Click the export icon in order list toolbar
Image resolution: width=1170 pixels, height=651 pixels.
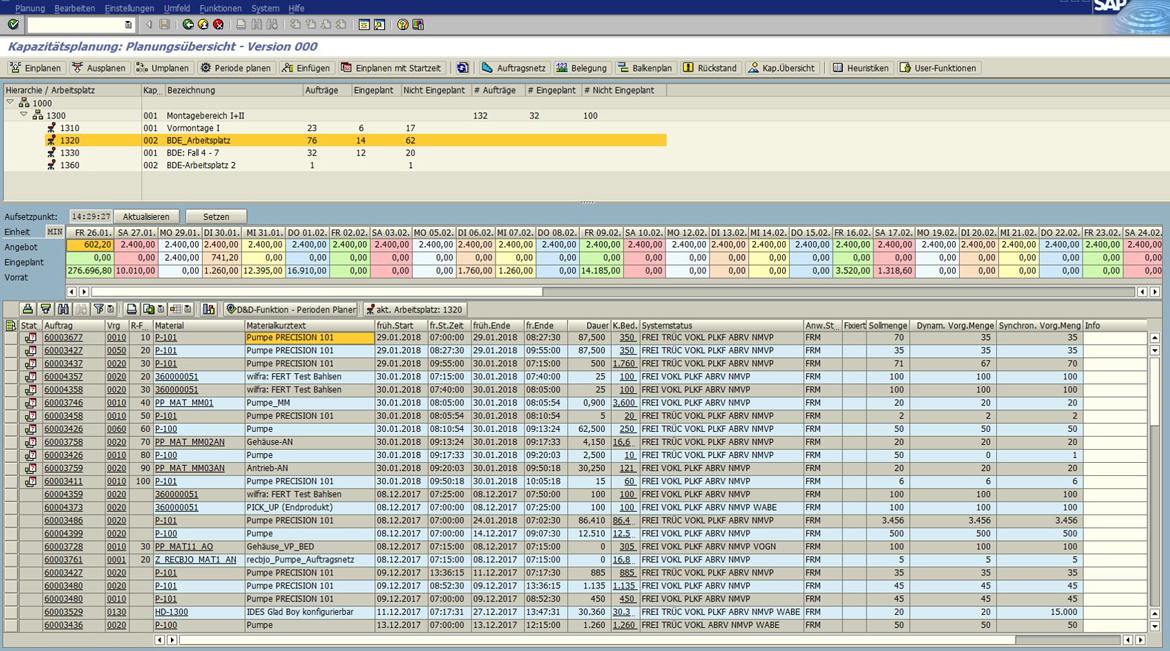point(148,309)
